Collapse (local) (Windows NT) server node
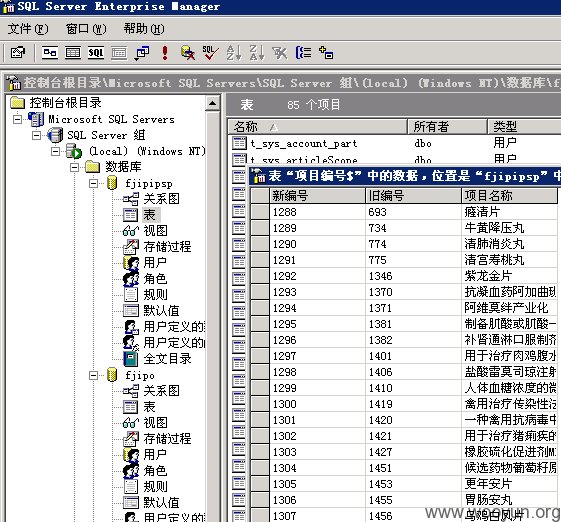This screenshot has width=561, height=522. [x=55, y=151]
